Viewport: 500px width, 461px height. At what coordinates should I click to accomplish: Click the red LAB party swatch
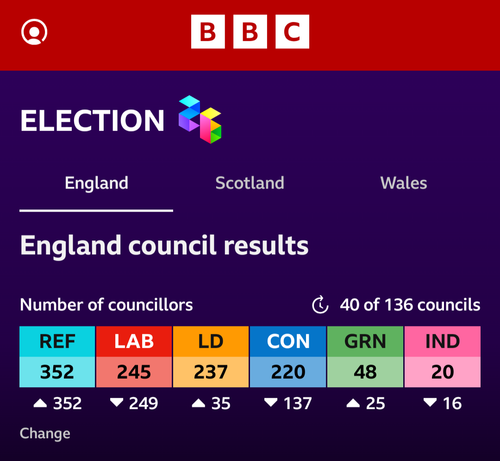click(134, 341)
